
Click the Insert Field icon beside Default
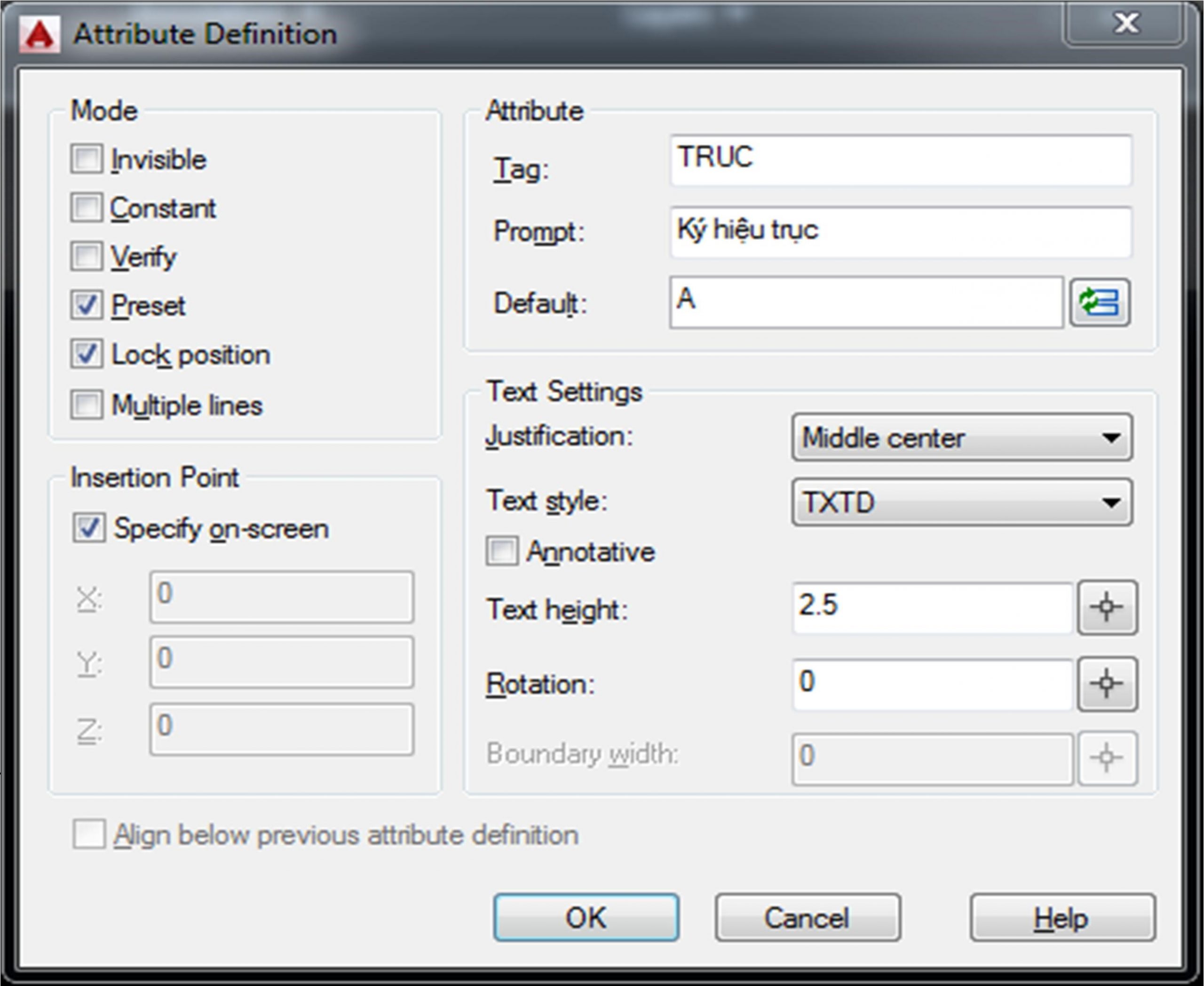(x=1100, y=302)
